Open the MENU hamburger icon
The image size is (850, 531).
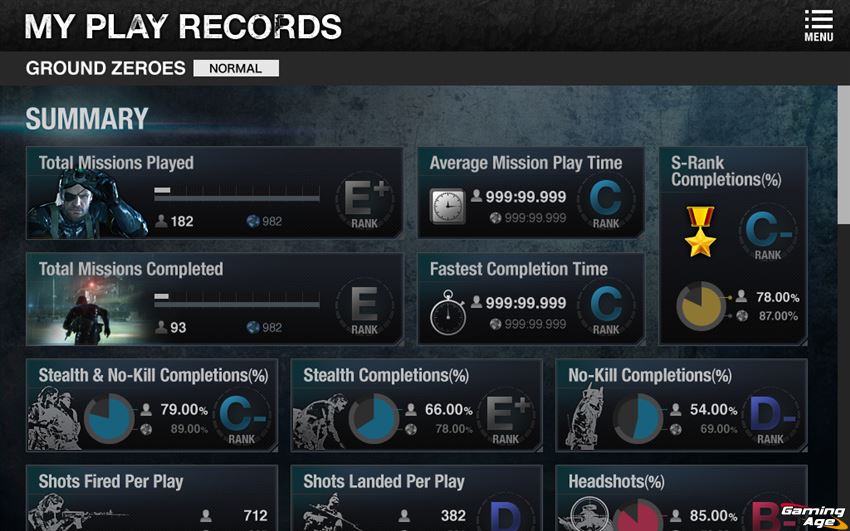point(819,25)
